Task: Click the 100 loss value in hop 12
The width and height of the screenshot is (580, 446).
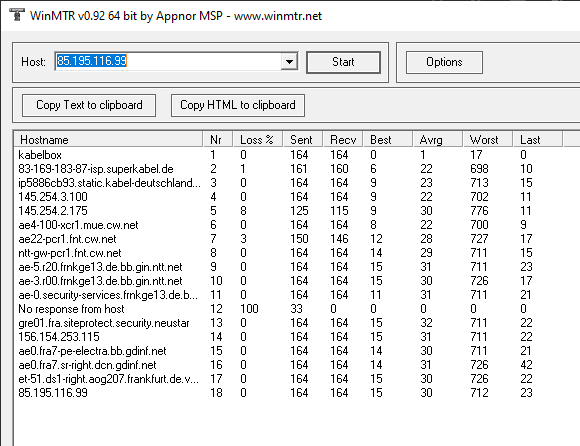Action: (249, 309)
